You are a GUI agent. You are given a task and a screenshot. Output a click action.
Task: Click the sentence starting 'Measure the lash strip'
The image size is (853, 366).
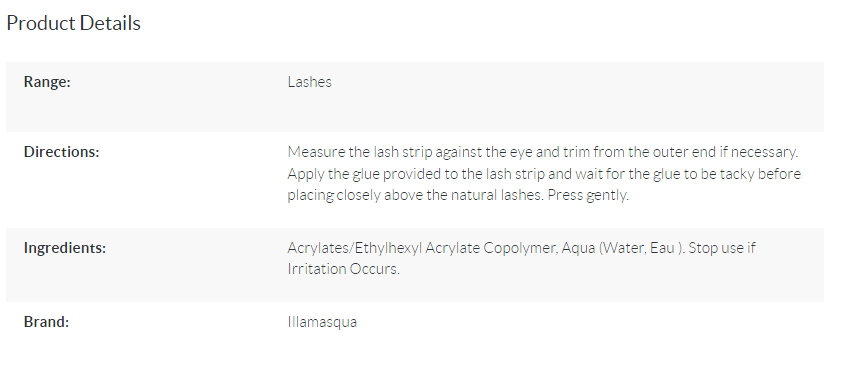(543, 152)
